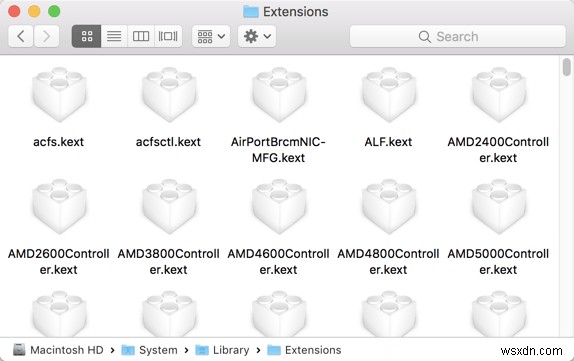This screenshot has height=361, width=574.
Task: Click into the Search field
Action: (x=458, y=36)
